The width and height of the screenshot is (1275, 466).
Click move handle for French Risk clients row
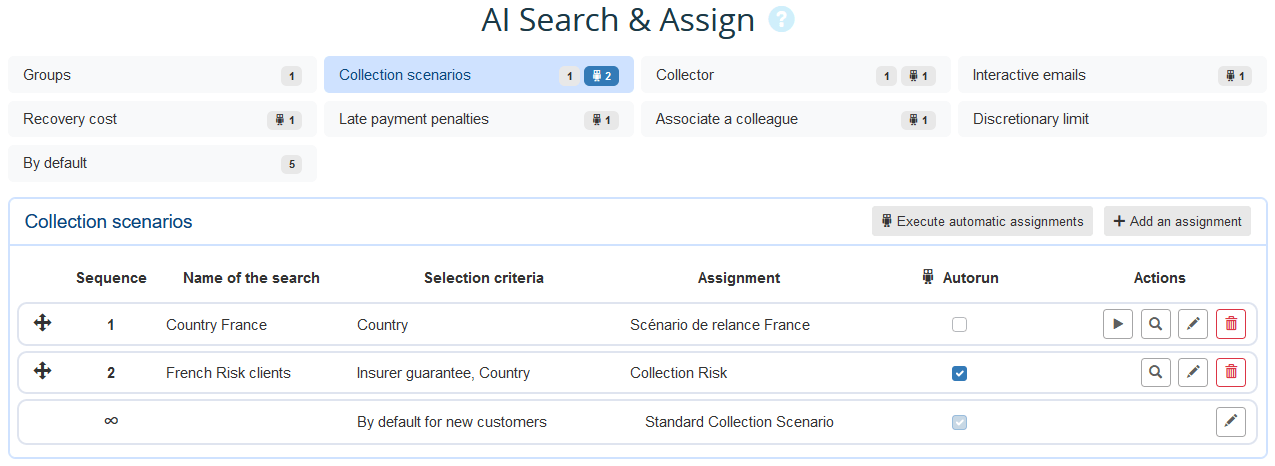[x=43, y=371]
